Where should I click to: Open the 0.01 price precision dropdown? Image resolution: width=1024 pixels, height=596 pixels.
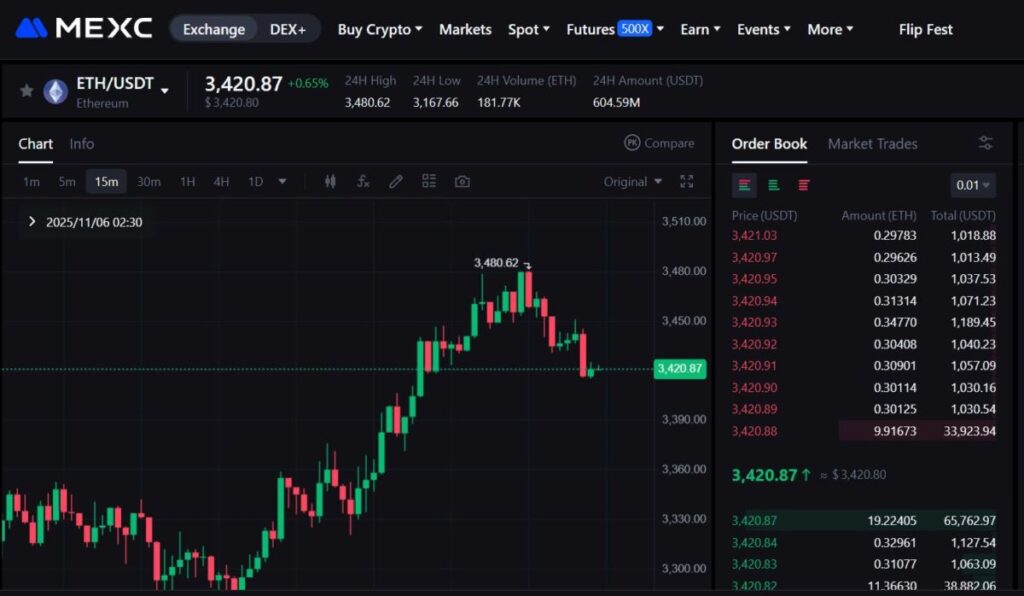(972, 185)
